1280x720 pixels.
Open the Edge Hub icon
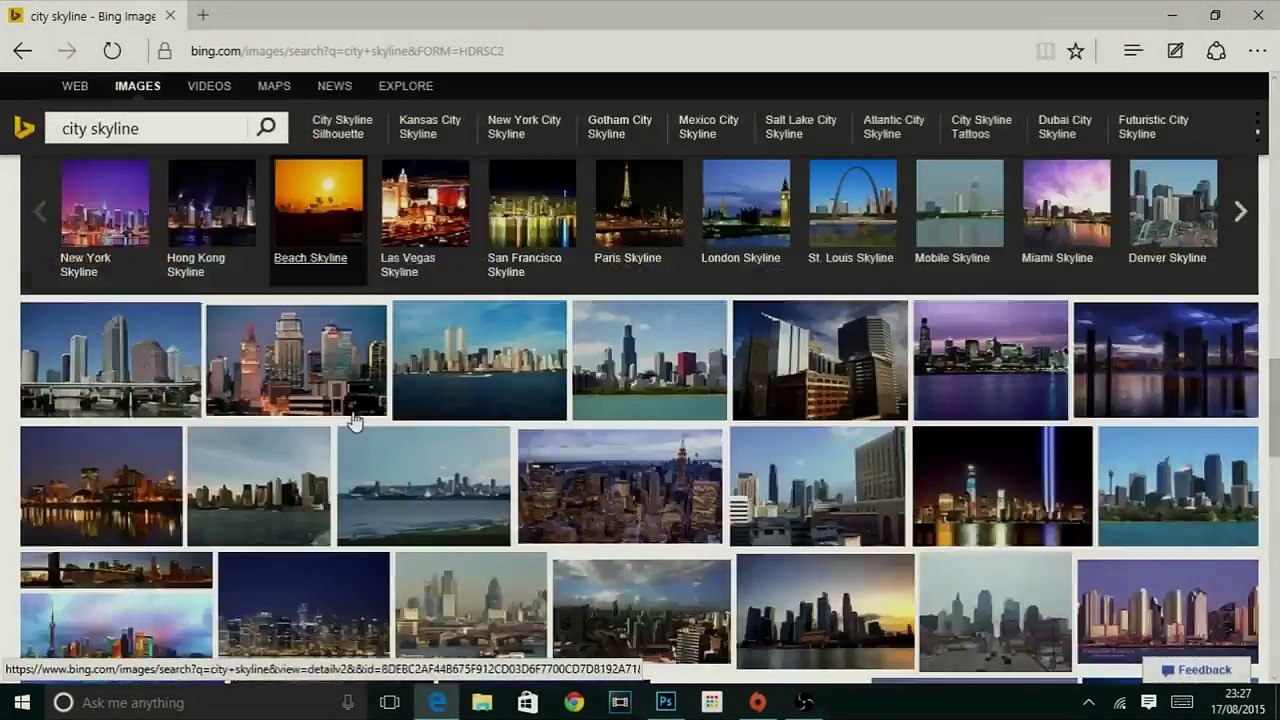click(1132, 51)
